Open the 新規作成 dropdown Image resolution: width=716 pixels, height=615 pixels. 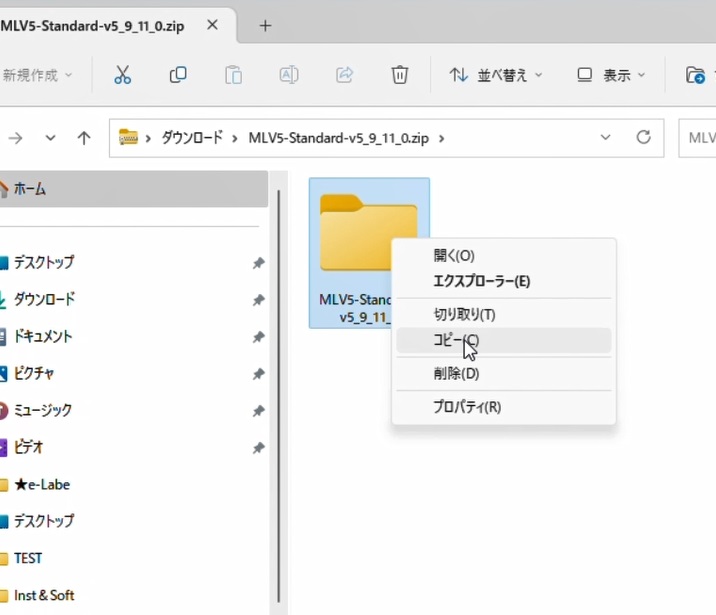point(37,75)
